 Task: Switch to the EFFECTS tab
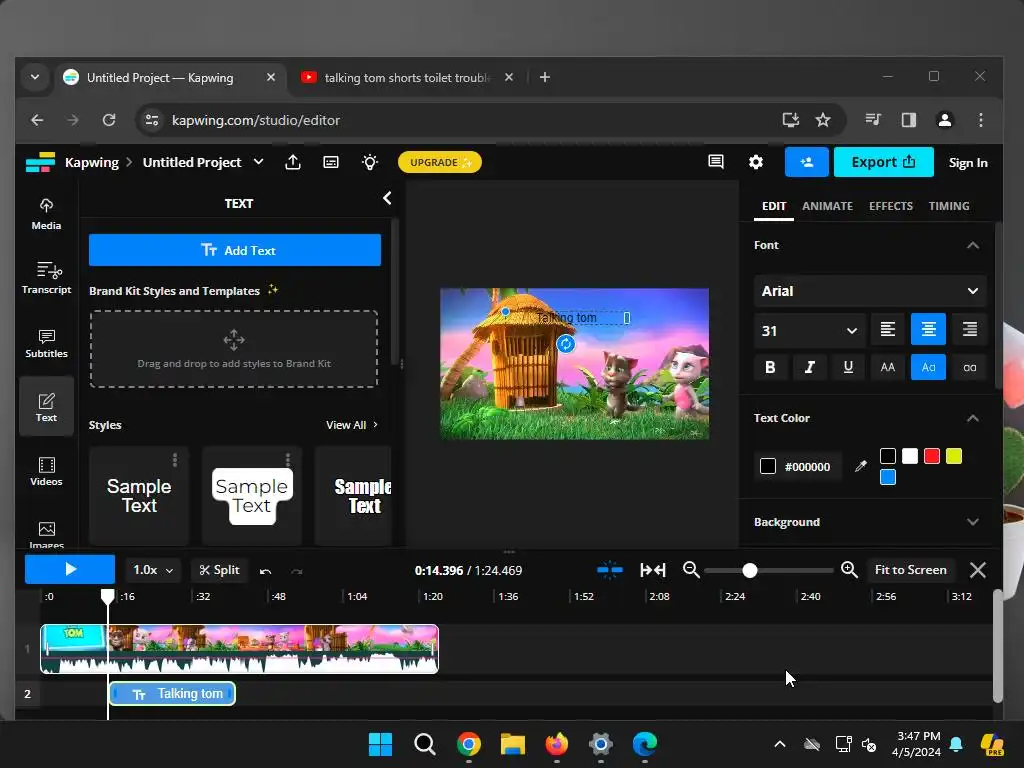[891, 206]
